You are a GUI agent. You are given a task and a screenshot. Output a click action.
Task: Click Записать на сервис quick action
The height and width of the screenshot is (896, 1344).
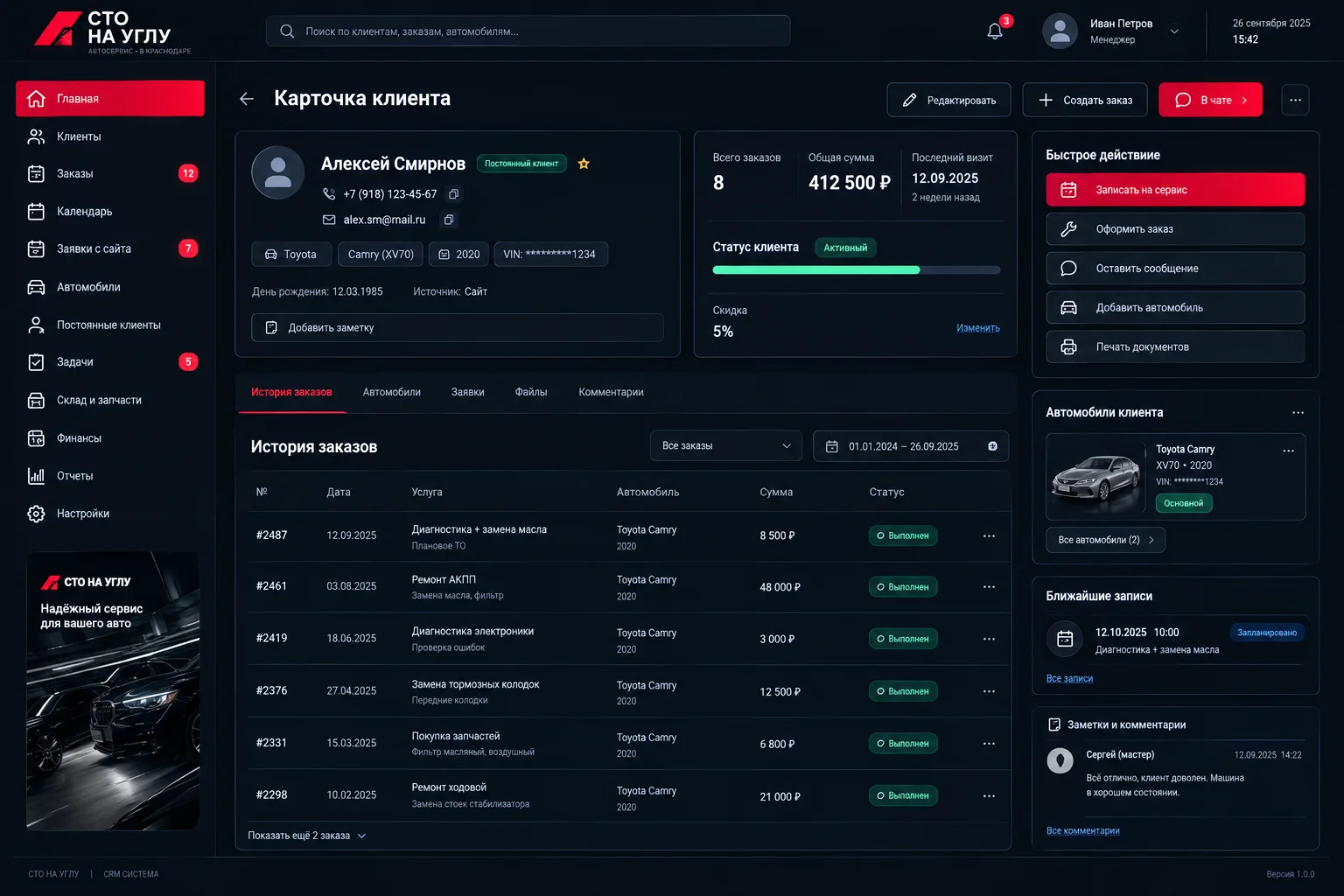(x=1175, y=190)
